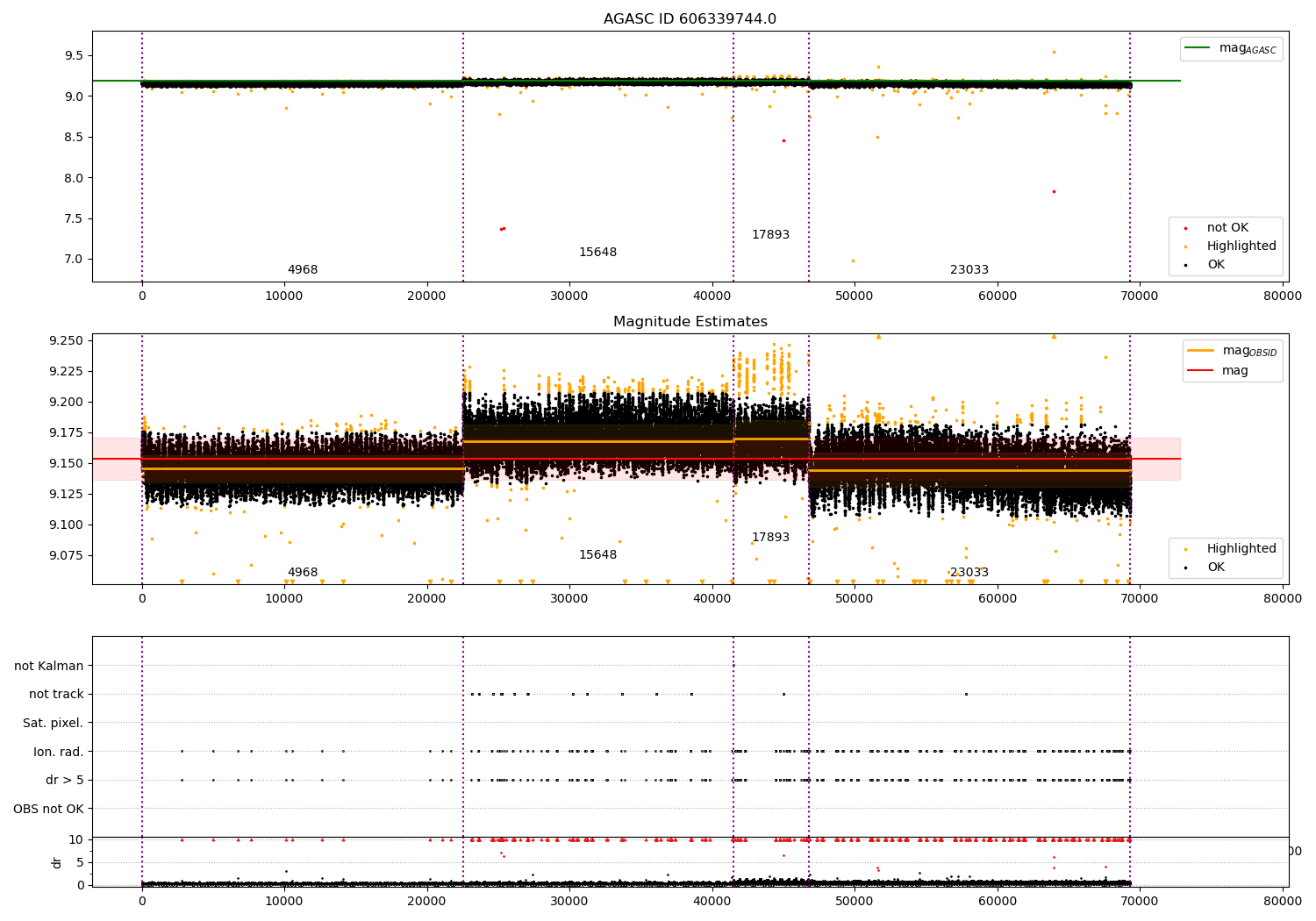Click the red "mag" legend entry

pyautogui.click(x=1219, y=370)
